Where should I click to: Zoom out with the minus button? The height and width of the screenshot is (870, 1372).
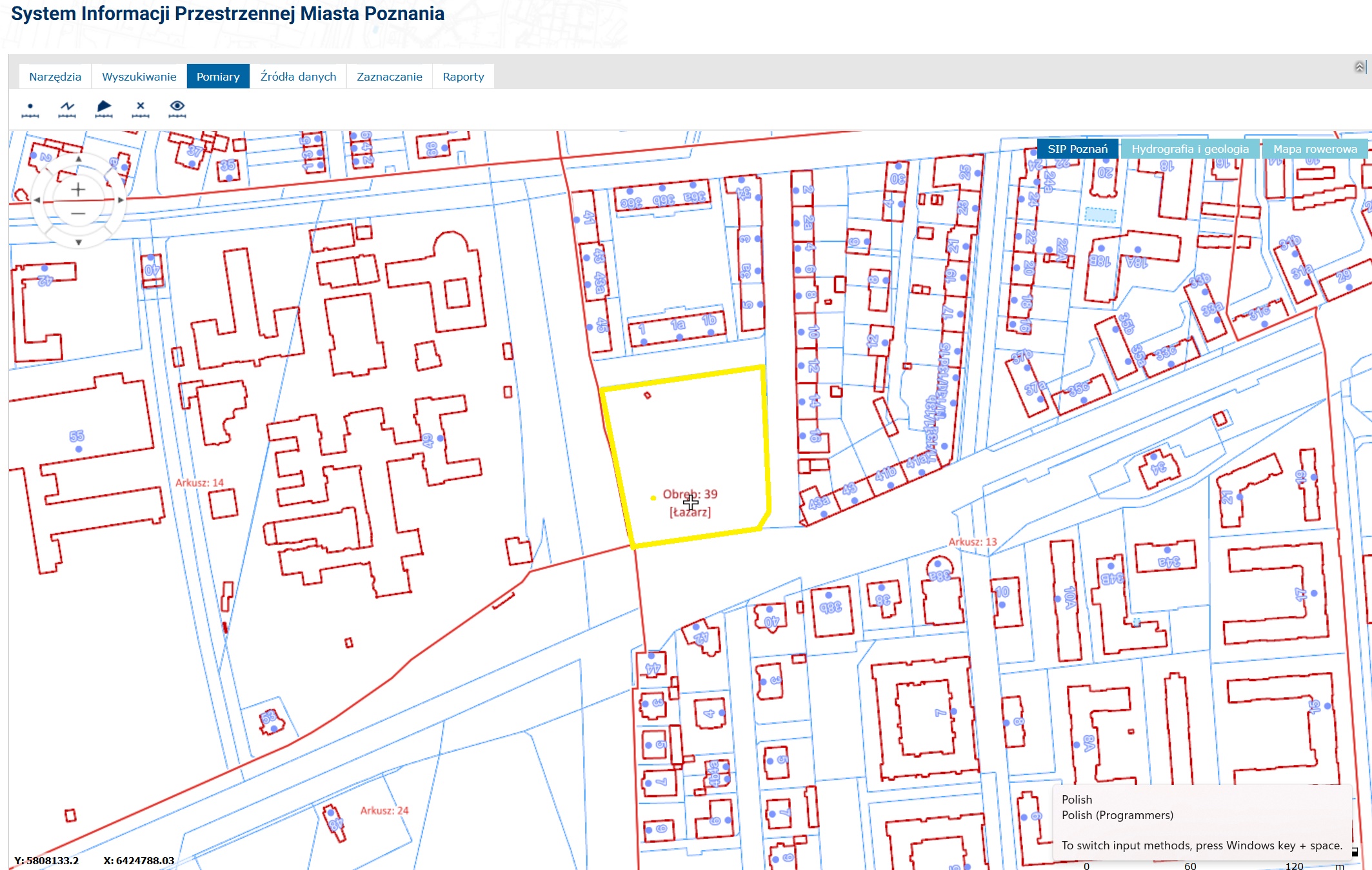pos(78,213)
